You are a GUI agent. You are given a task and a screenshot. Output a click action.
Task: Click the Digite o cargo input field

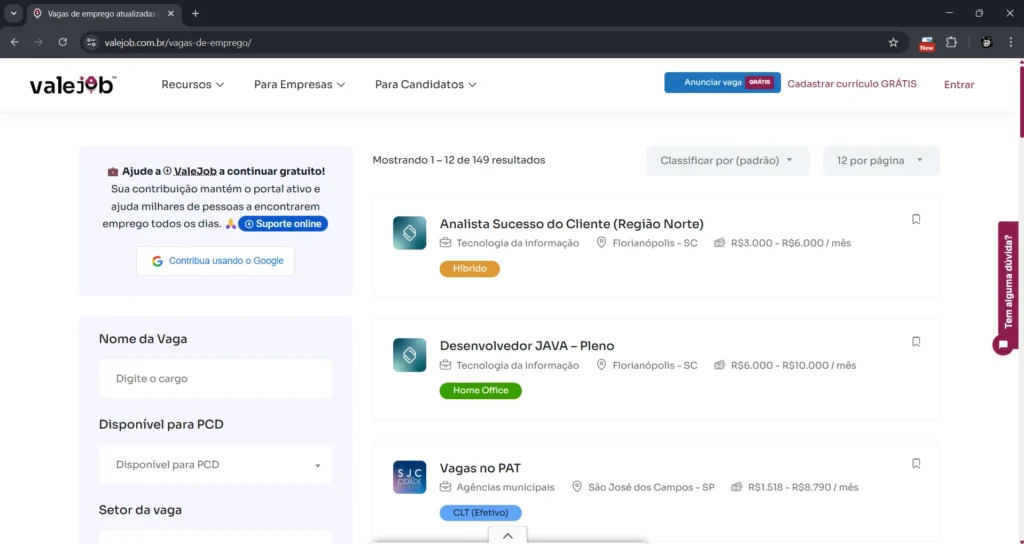pos(215,379)
